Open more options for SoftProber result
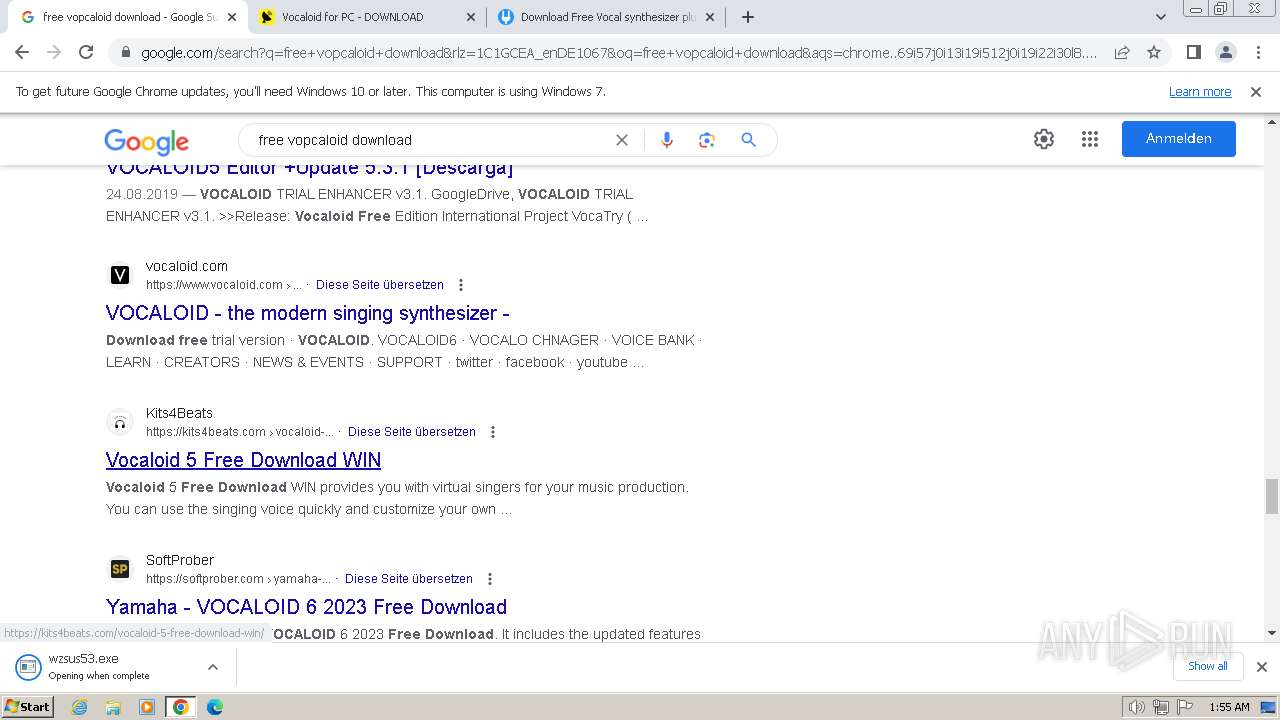This screenshot has width=1280, height=720. pos(490,579)
